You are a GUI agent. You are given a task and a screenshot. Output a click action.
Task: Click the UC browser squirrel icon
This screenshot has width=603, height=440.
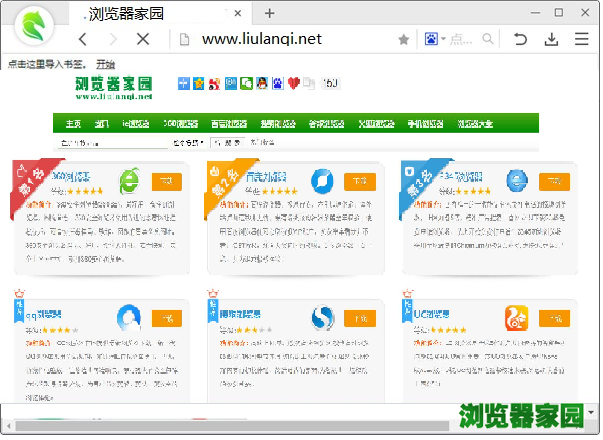[517, 318]
